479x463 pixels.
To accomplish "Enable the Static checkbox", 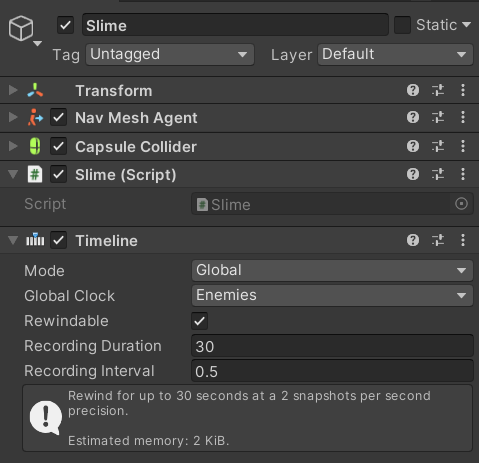I will pos(402,25).
